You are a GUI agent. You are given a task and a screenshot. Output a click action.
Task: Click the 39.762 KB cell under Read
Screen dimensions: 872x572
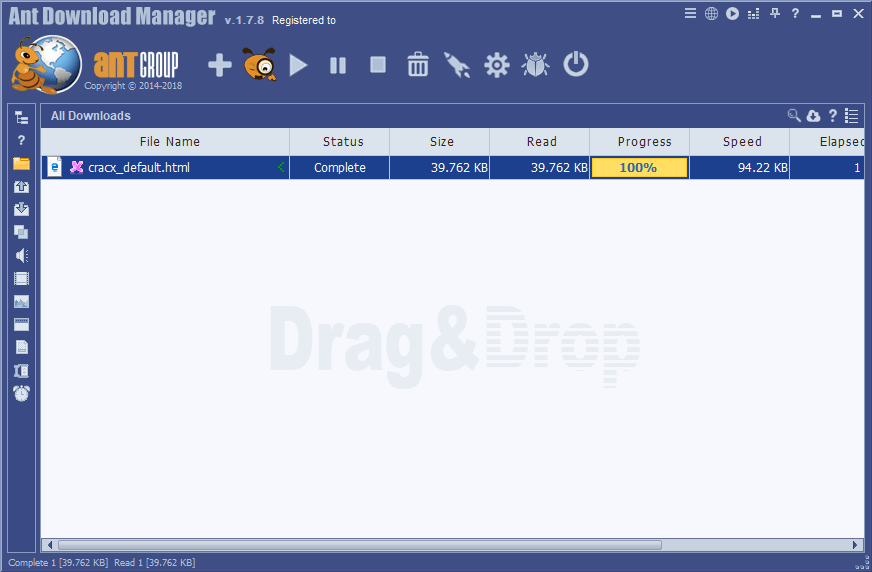[x=540, y=167]
